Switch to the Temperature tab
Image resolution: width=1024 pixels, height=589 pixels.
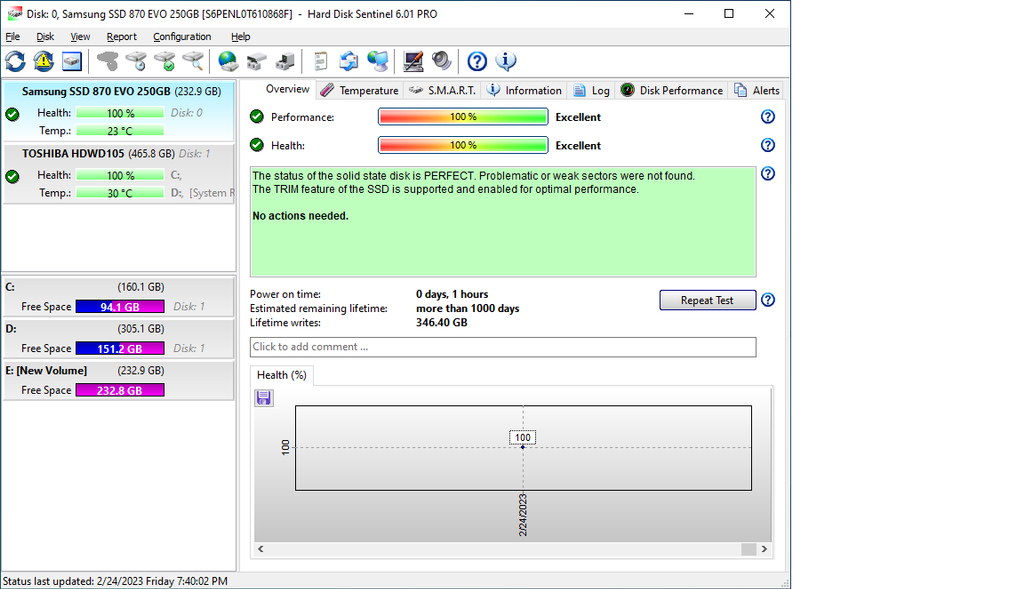click(360, 90)
